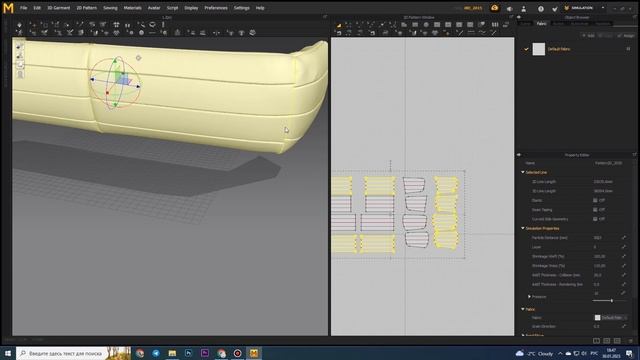The image size is (640, 360).
Task: Open the Settings menu
Action: coord(242,8)
